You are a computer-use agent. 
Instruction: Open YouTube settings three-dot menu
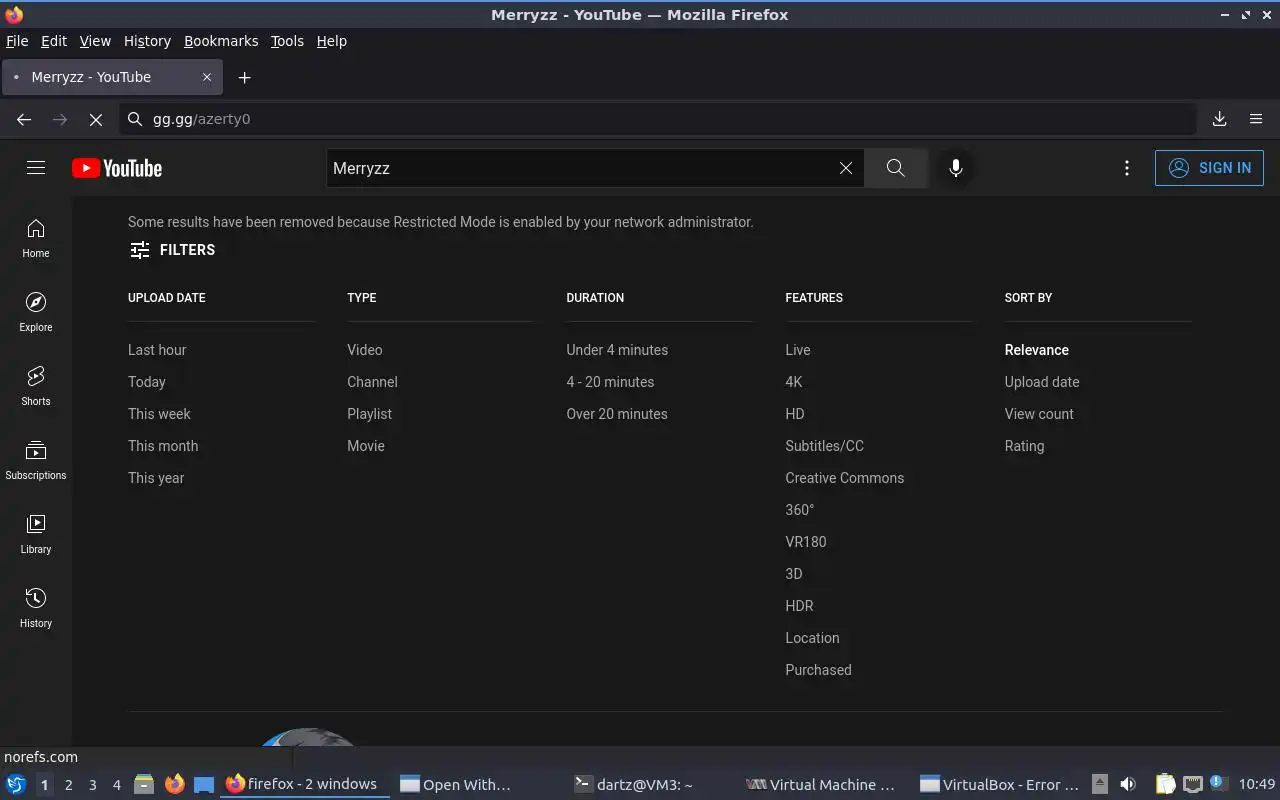1127,168
